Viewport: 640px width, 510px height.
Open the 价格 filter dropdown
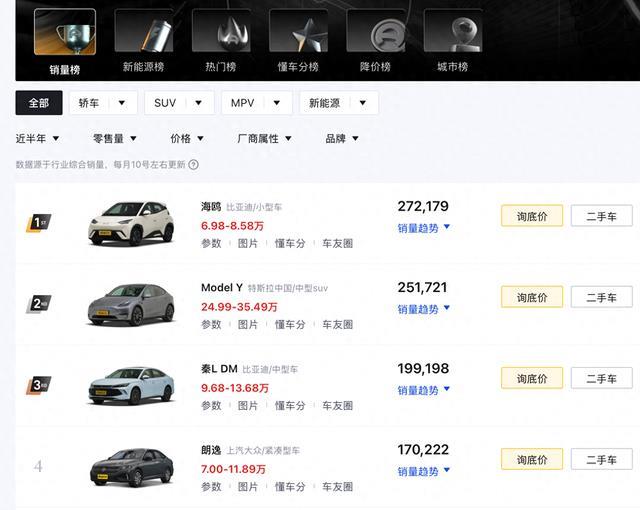click(187, 139)
